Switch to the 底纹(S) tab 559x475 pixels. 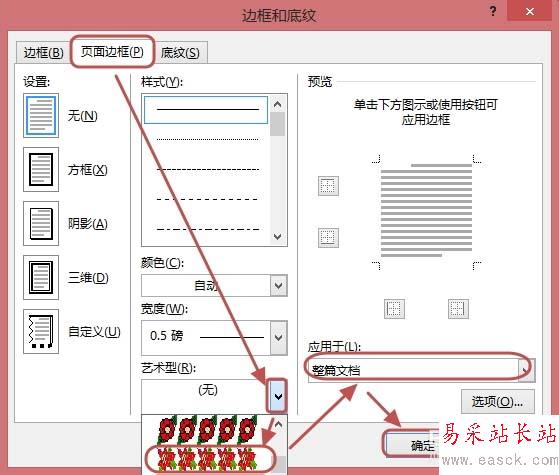click(x=180, y=53)
